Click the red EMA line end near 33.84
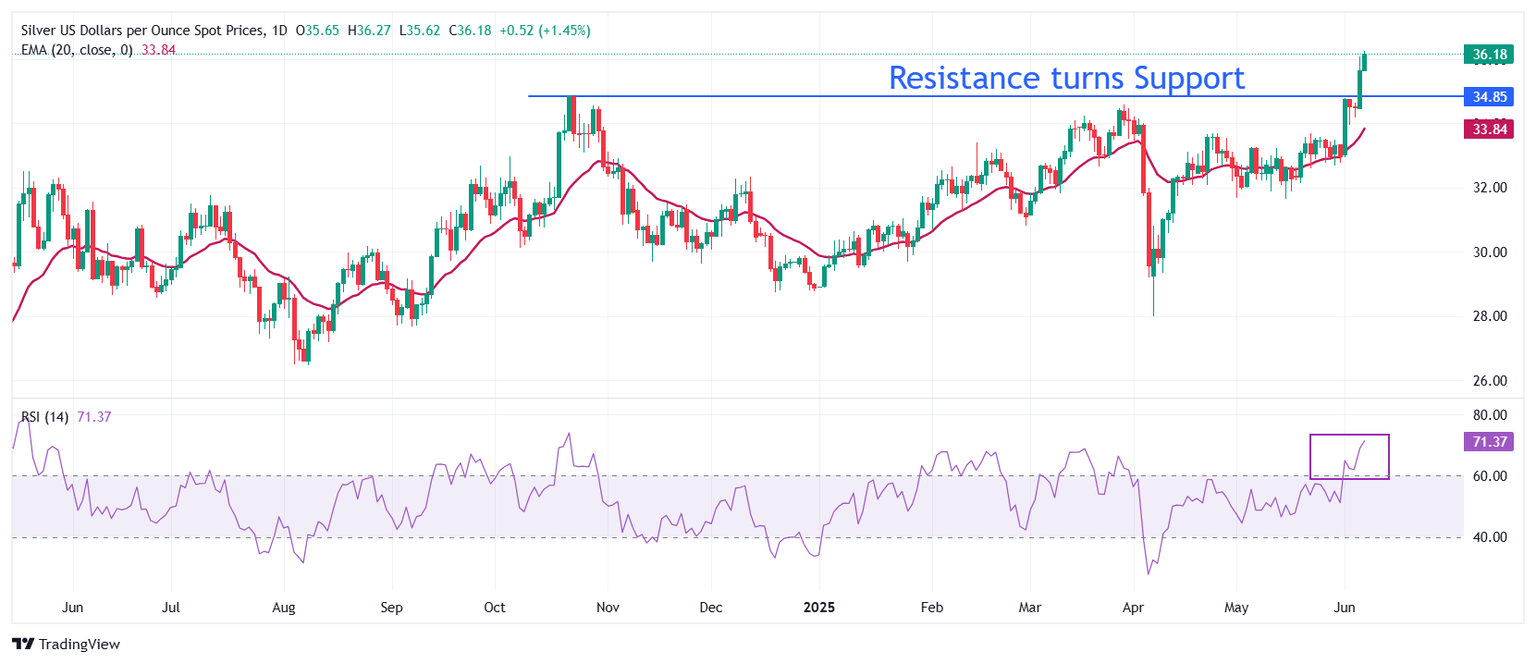1536x664 pixels. tap(1363, 129)
